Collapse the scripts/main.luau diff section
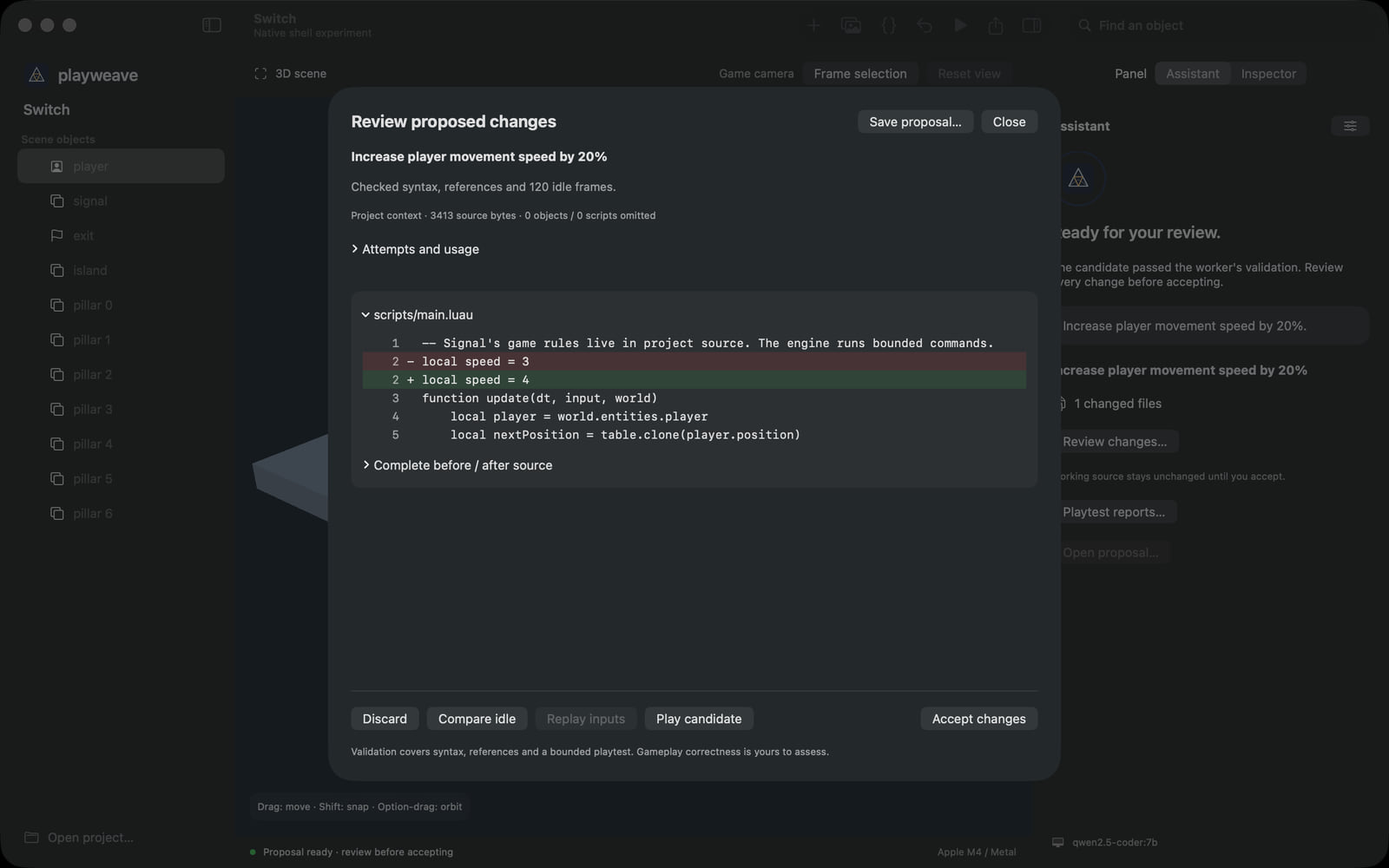The image size is (1389, 868). pos(418,314)
